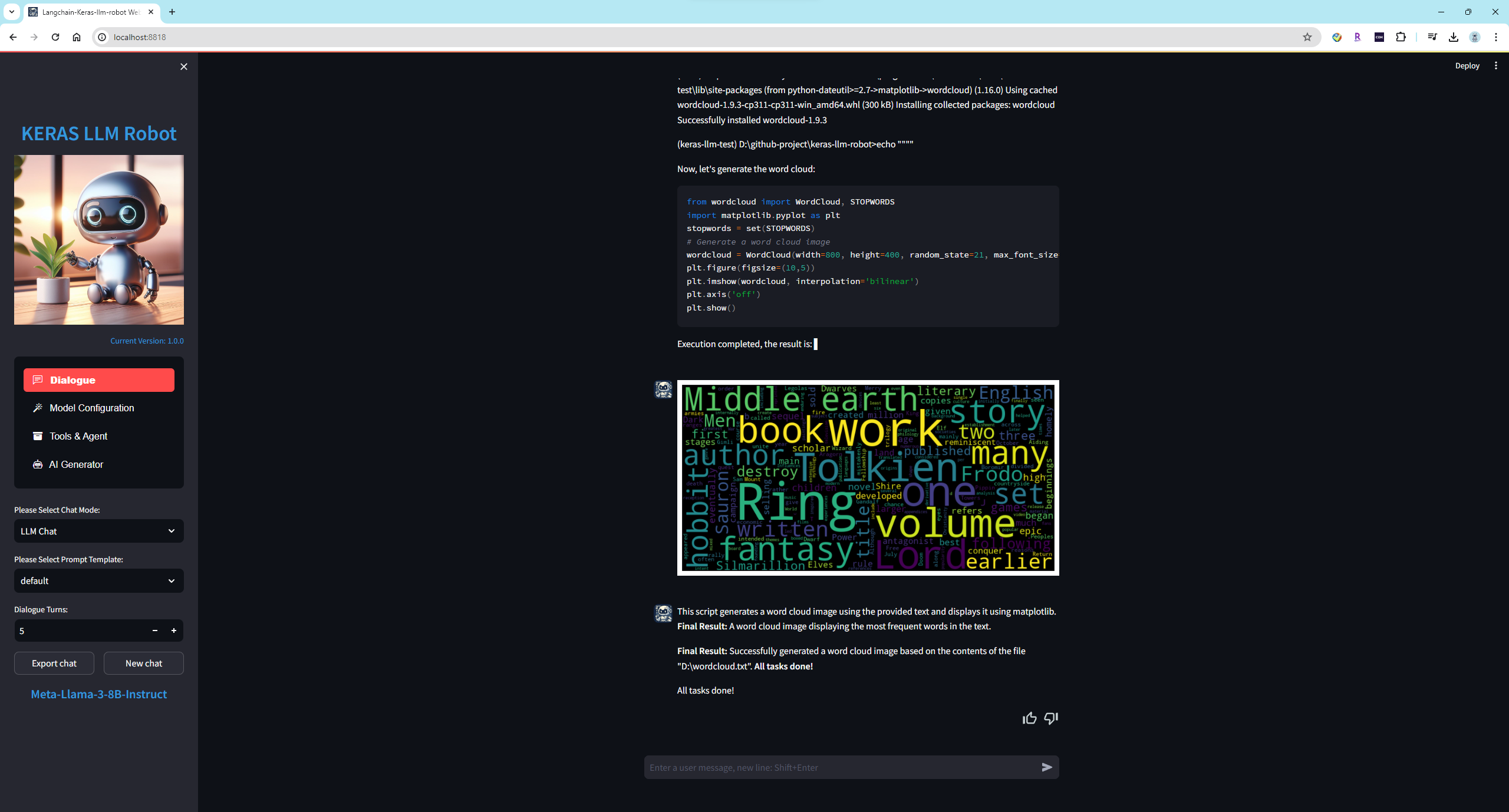Viewport: 1509px width, 812px height.
Task: Click the user message input field
Action: [840, 767]
